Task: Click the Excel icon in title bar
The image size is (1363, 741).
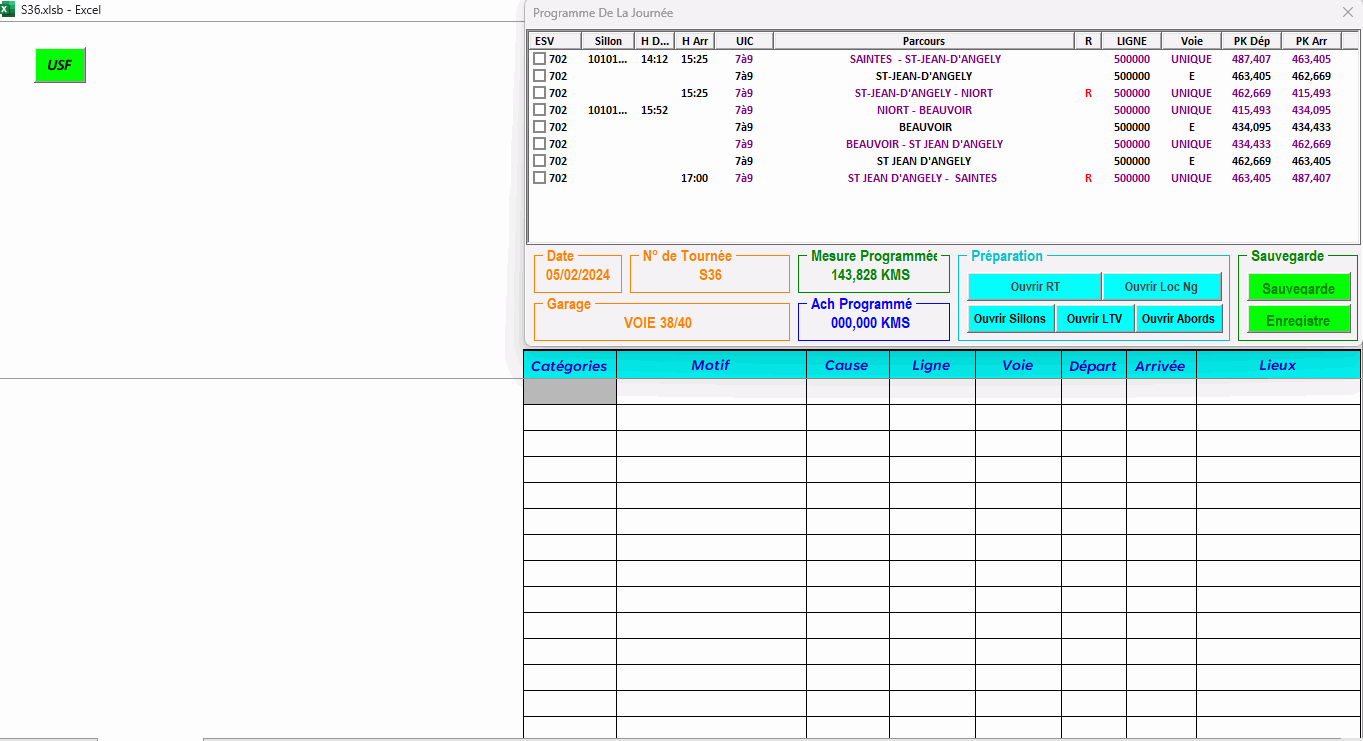Action: coord(8,9)
